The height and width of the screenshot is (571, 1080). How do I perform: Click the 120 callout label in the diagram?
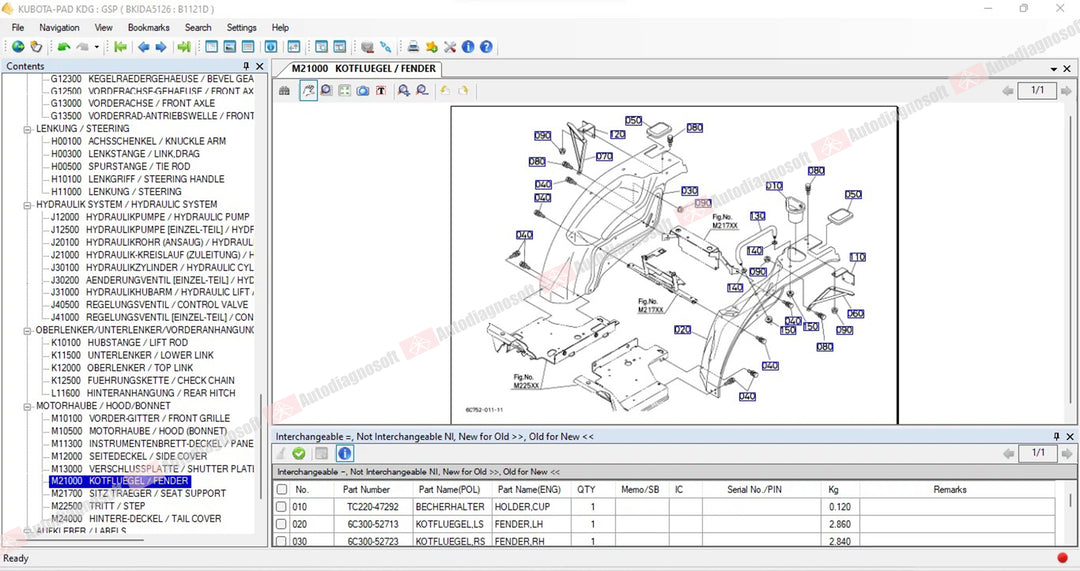(x=617, y=134)
